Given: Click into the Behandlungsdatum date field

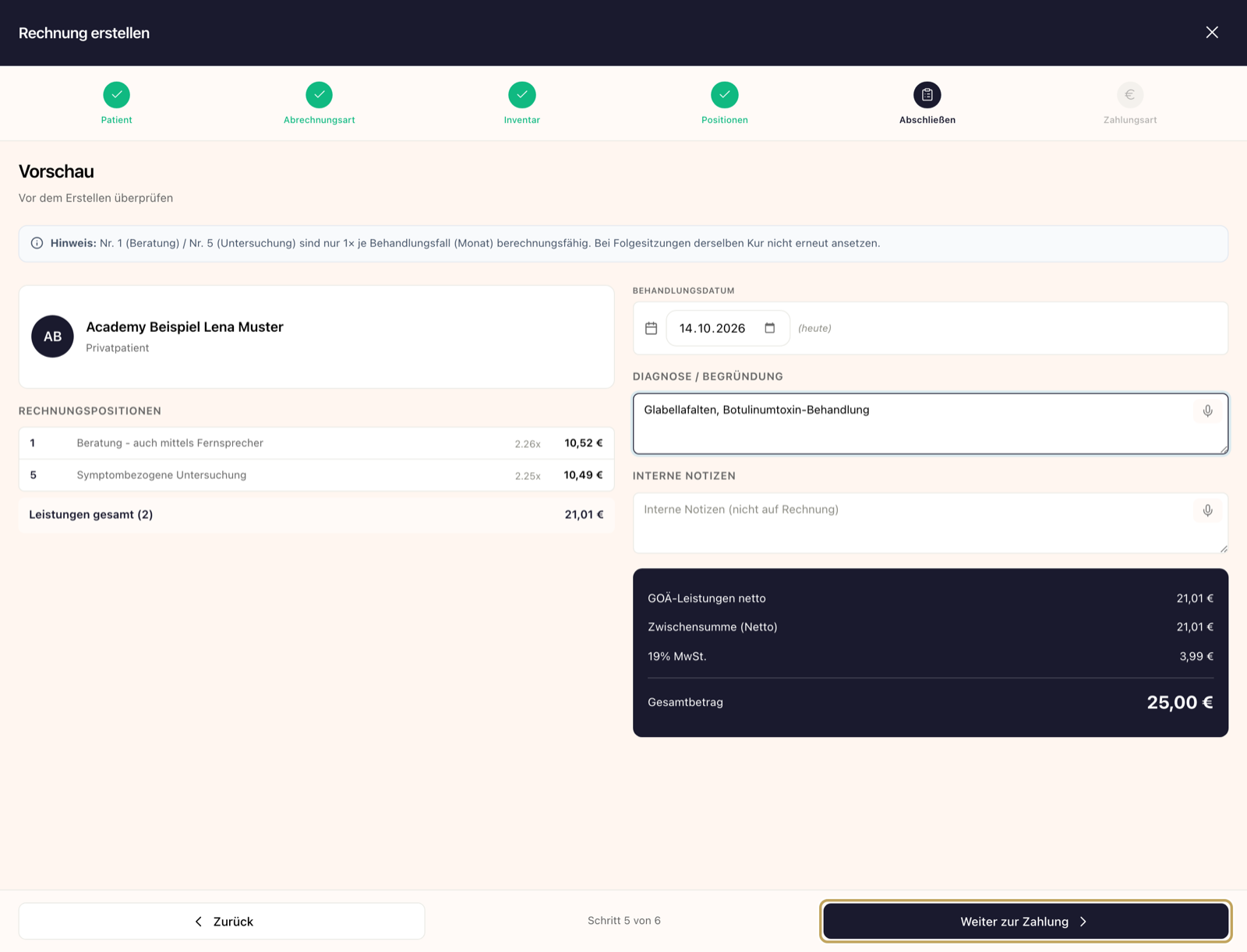Looking at the screenshot, I should click(x=728, y=328).
